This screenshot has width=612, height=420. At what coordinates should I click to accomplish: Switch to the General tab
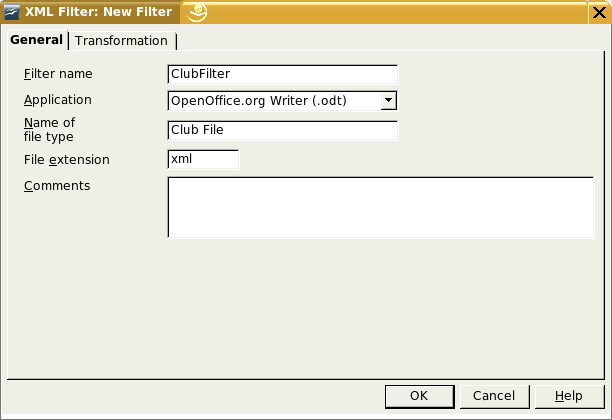[x=36, y=40]
